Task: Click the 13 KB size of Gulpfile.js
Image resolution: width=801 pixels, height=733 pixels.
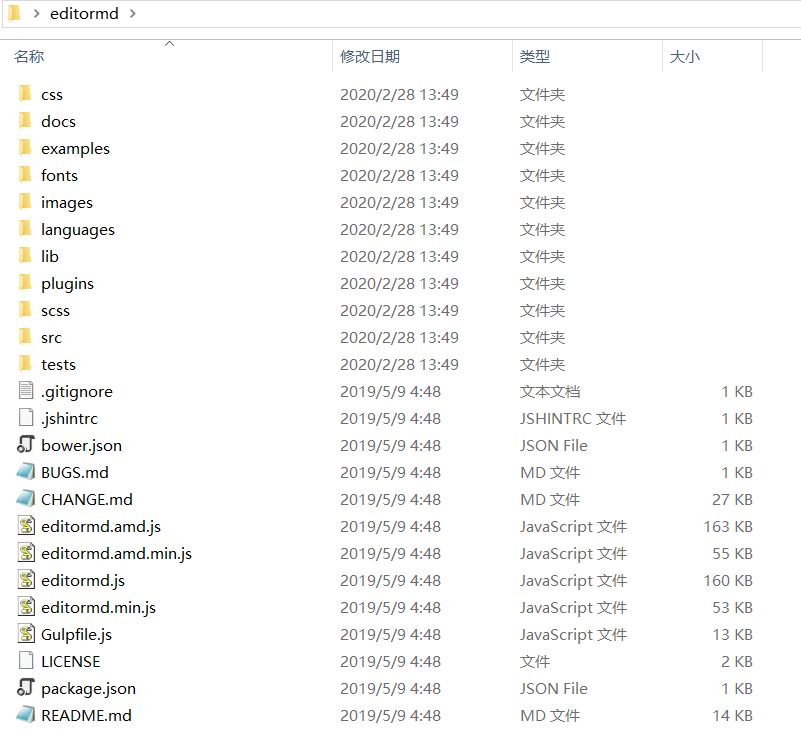Action: pos(733,634)
